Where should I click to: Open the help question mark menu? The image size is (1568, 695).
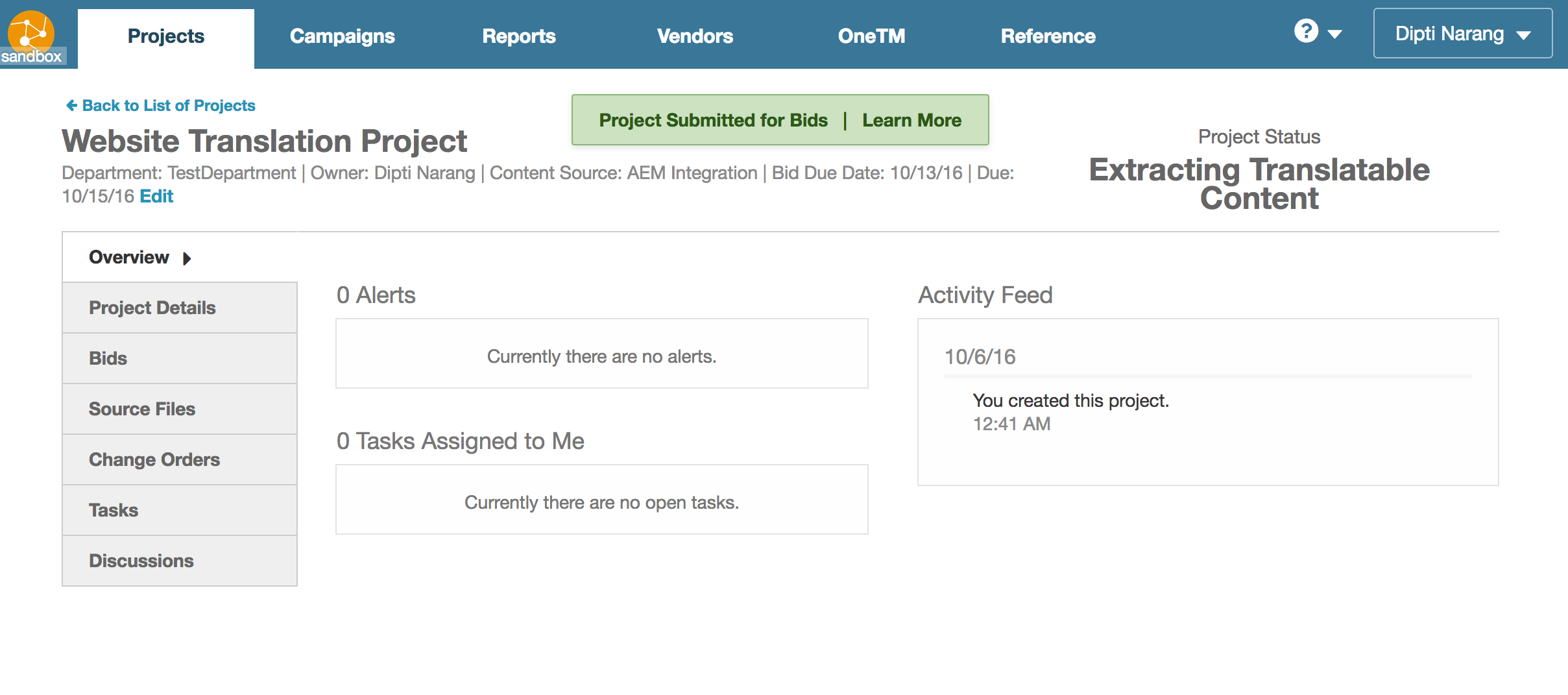coord(1306,31)
